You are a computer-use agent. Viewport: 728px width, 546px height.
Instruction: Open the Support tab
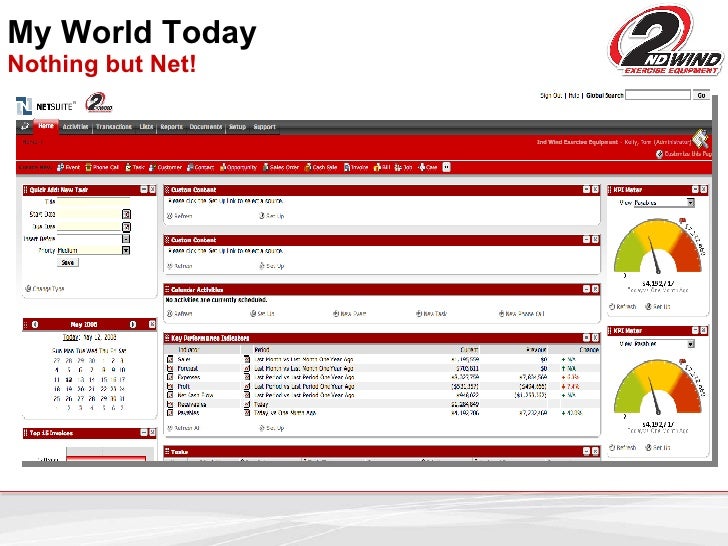(265, 127)
